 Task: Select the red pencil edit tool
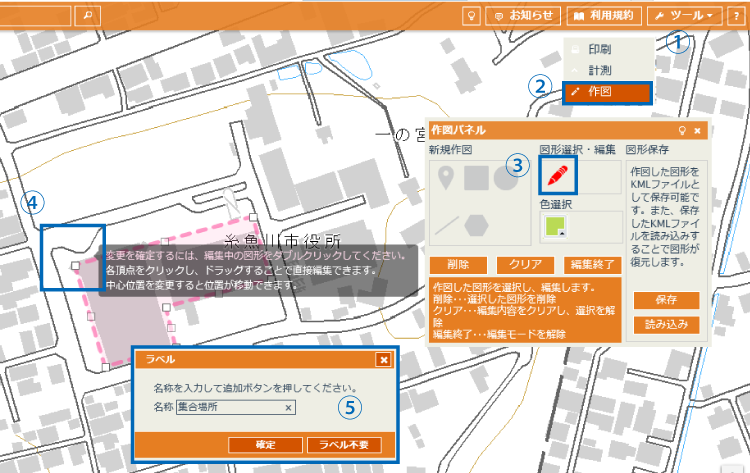tap(558, 175)
